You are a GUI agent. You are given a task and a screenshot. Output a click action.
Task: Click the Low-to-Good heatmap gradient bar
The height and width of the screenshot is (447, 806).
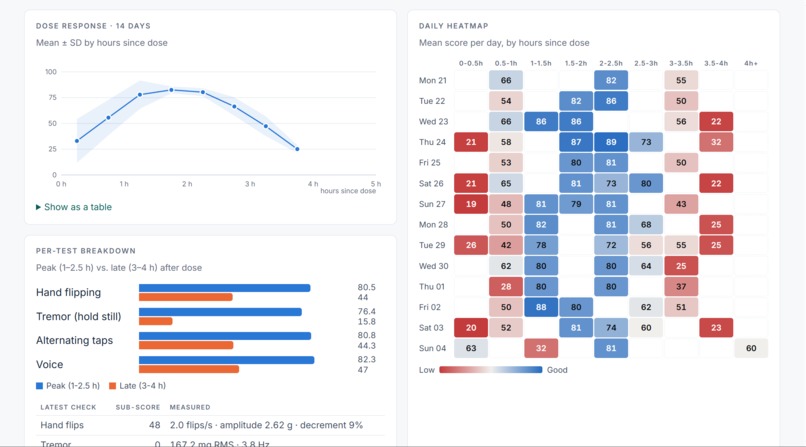491,370
